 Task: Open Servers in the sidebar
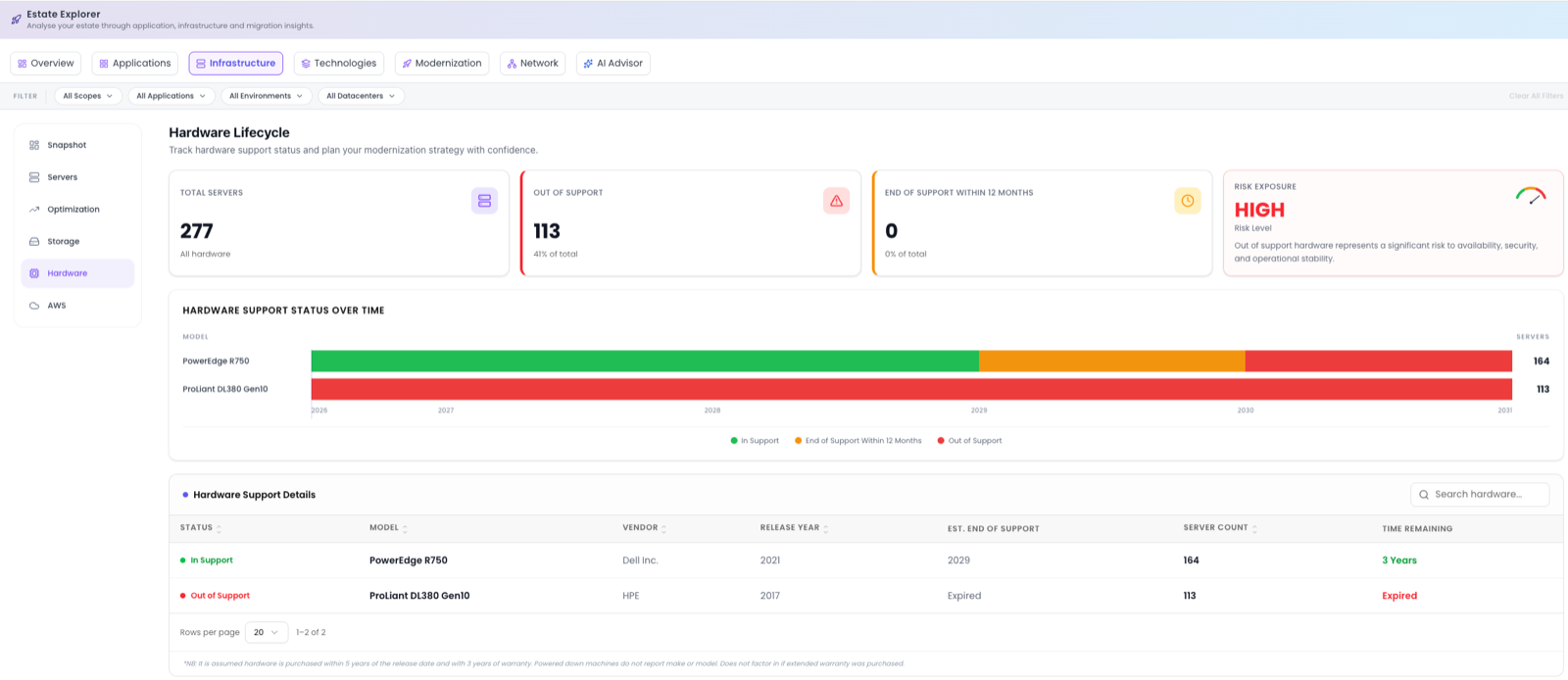tap(77, 177)
